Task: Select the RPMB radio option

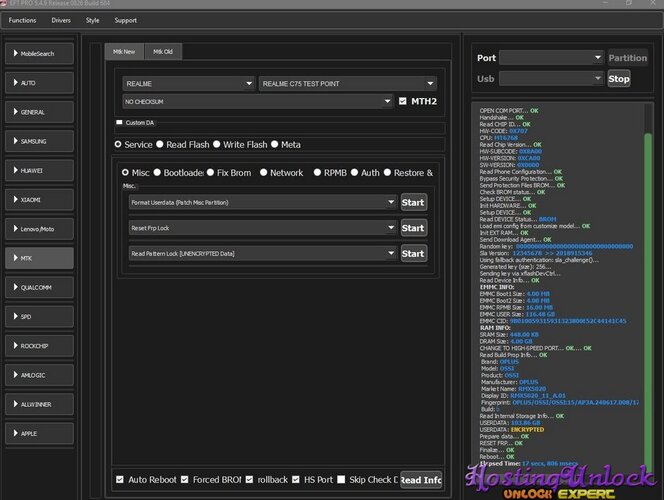Action: point(317,172)
